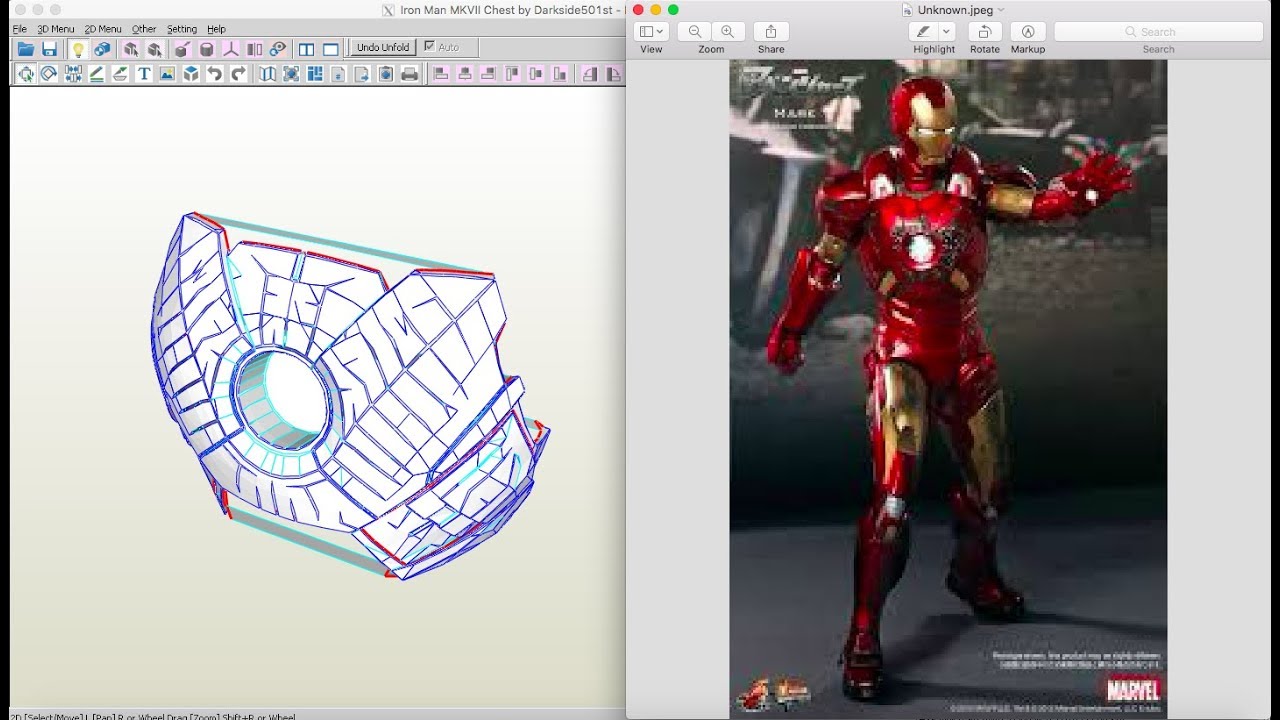Select the Input Text T tool
This screenshot has width=1280, height=720.
coord(144,73)
